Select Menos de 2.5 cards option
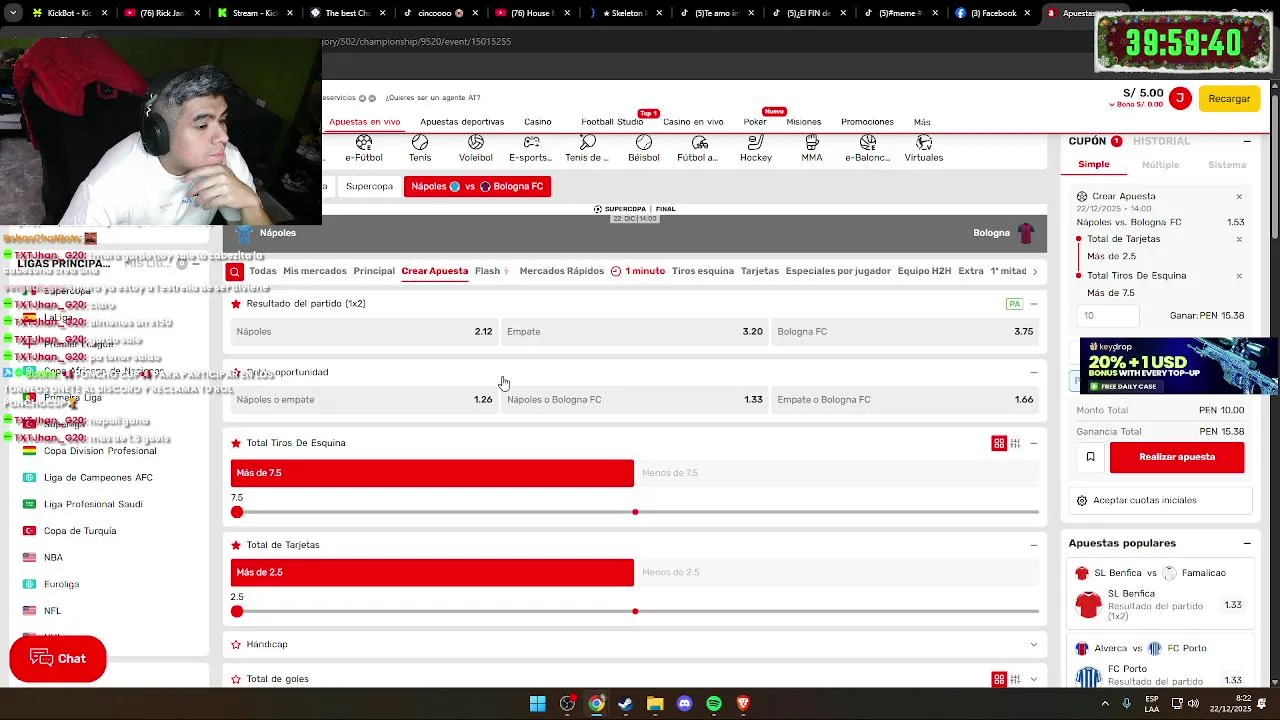1280x720 pixels. click(837, 572)
